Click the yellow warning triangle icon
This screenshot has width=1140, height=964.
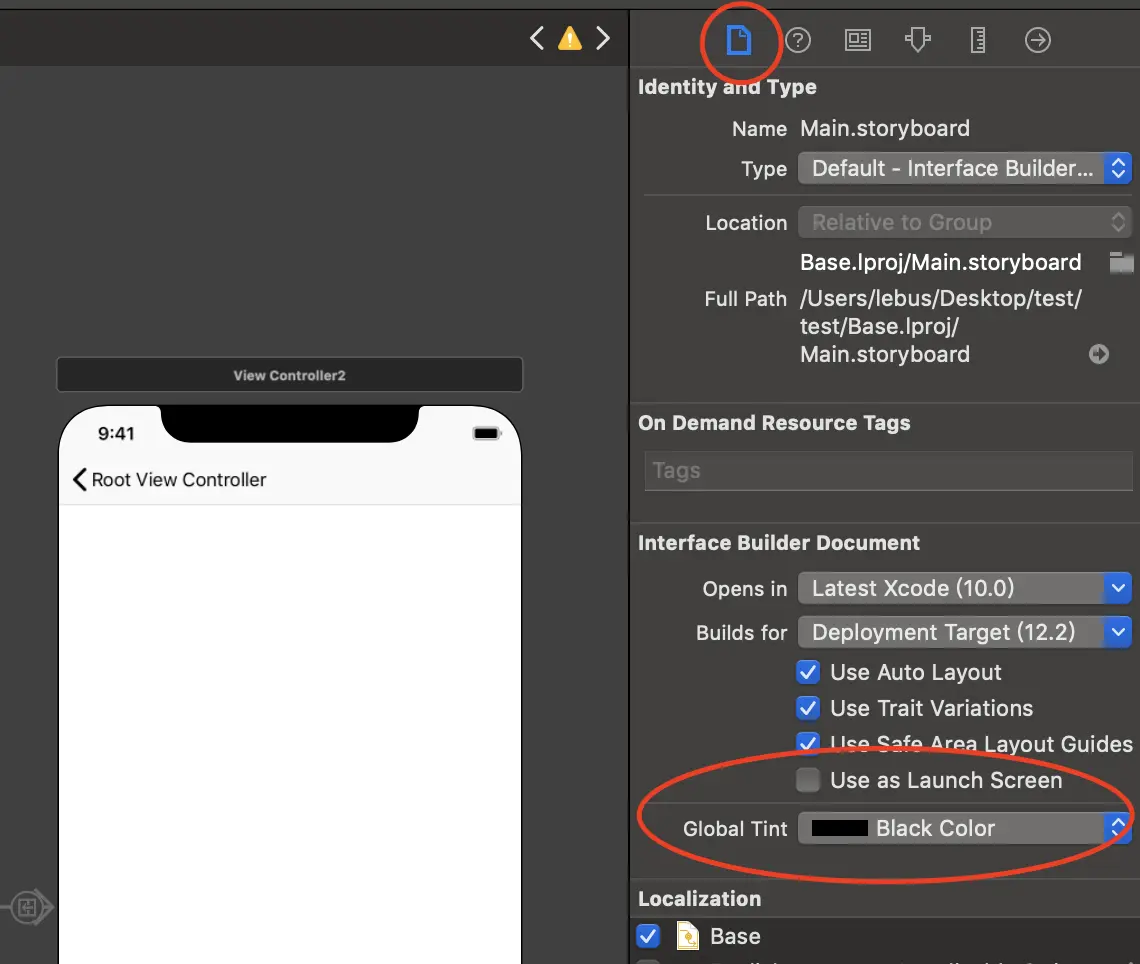point(570,39)
